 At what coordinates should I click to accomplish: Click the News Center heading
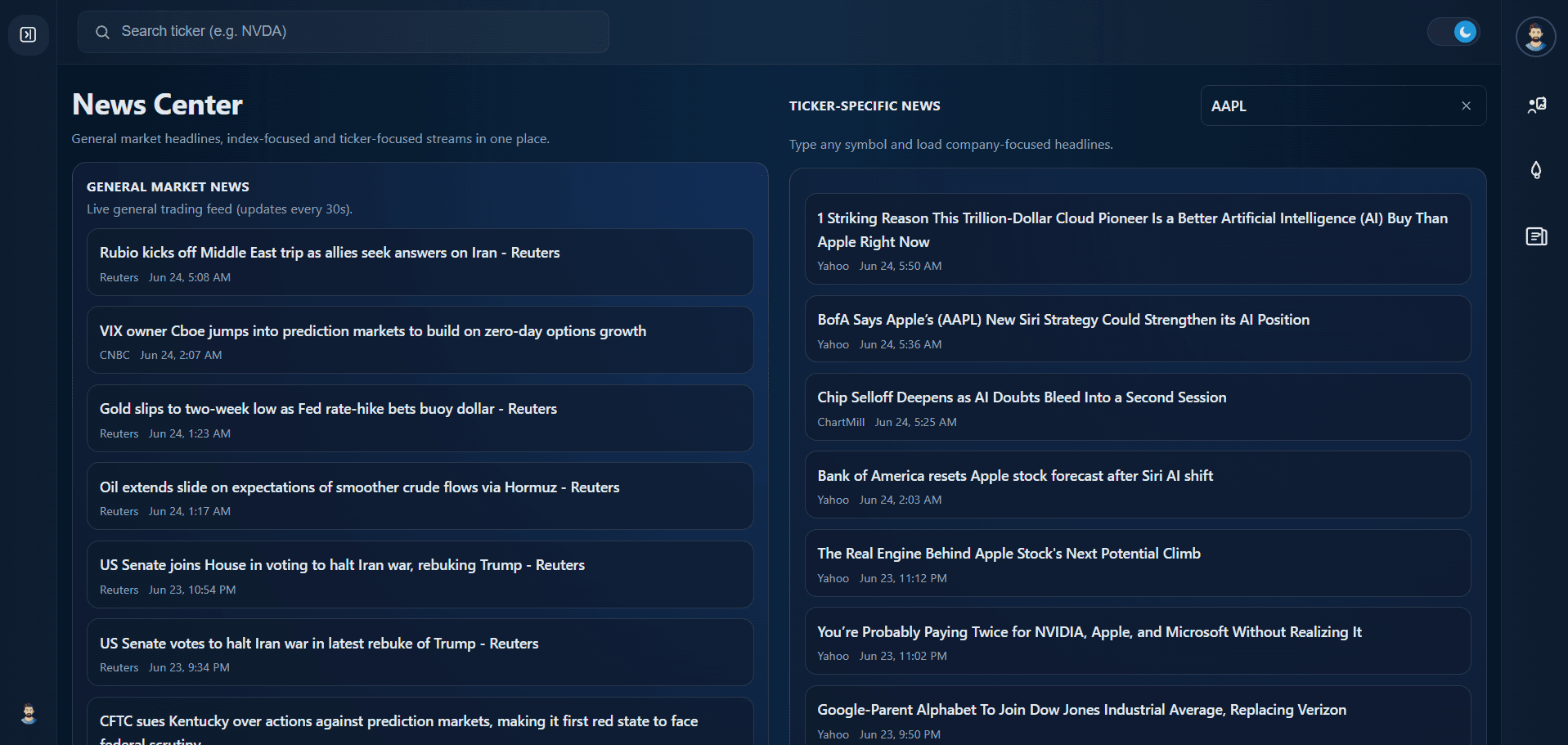tap(157, 105)
